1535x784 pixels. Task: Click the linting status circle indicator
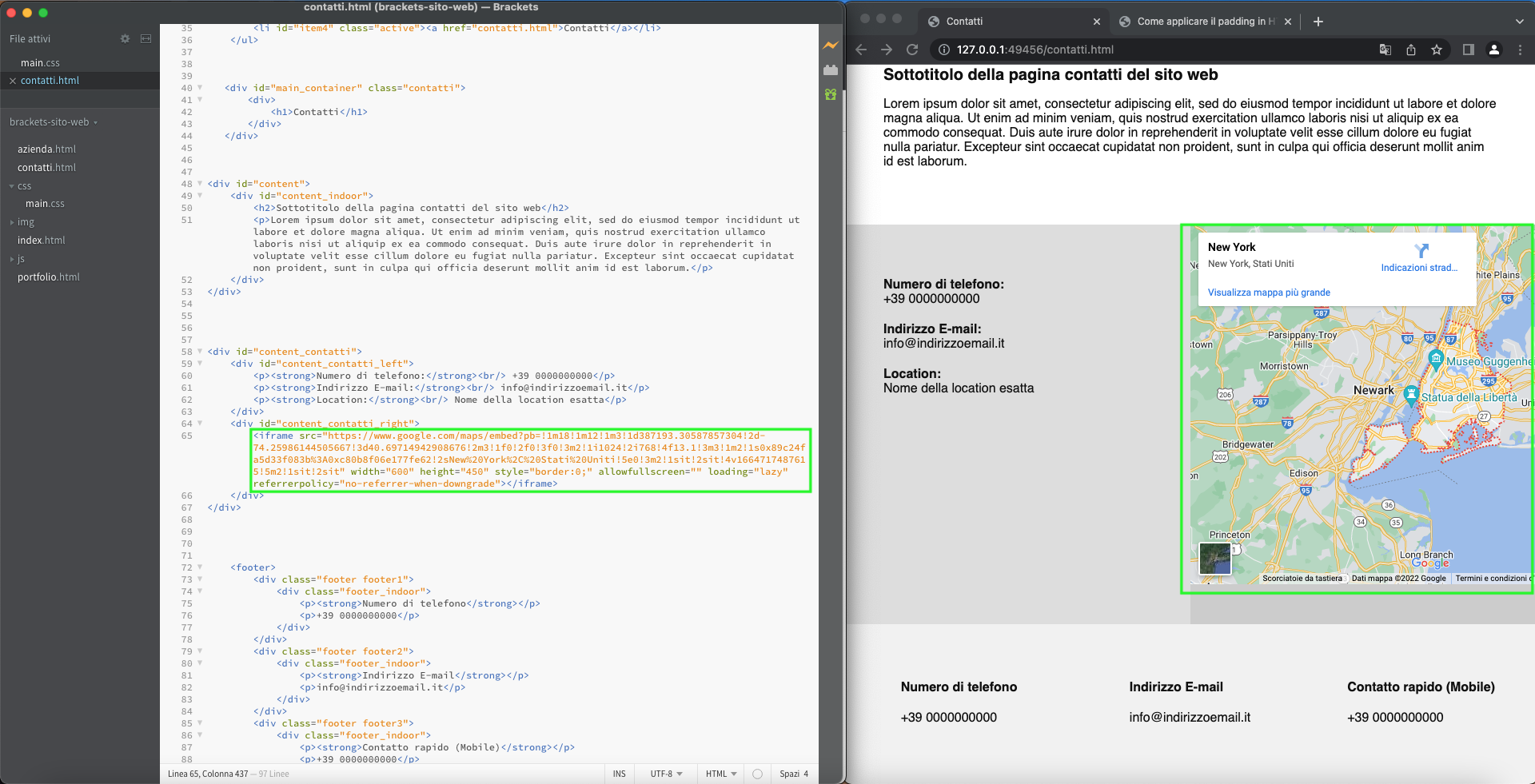[757, 774]
